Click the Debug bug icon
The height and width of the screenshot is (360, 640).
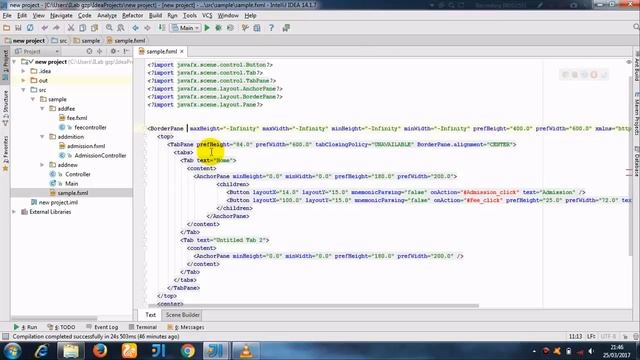(x=219, y=28)
